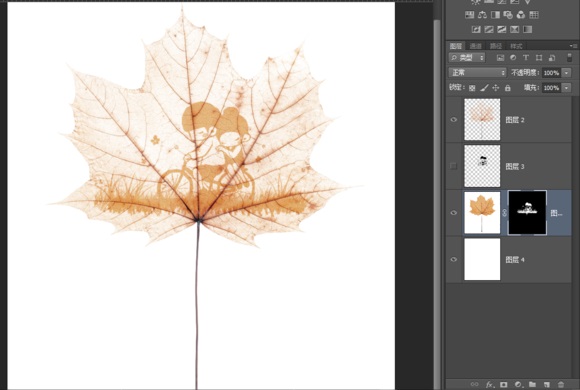Screen dimensions: 580x390
Task: Open the fx layer style menu
Action: [x=489, y=384]
